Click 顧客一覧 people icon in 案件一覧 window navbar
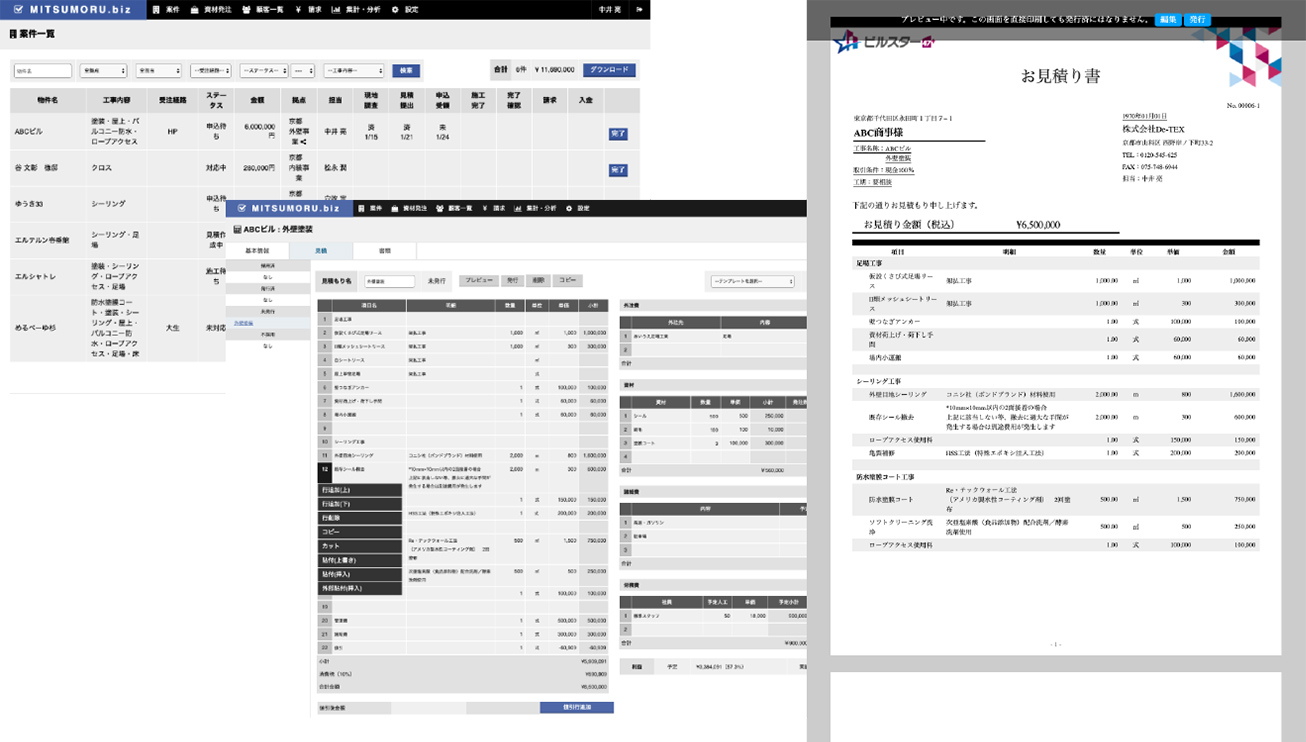 tap(247, 10)
